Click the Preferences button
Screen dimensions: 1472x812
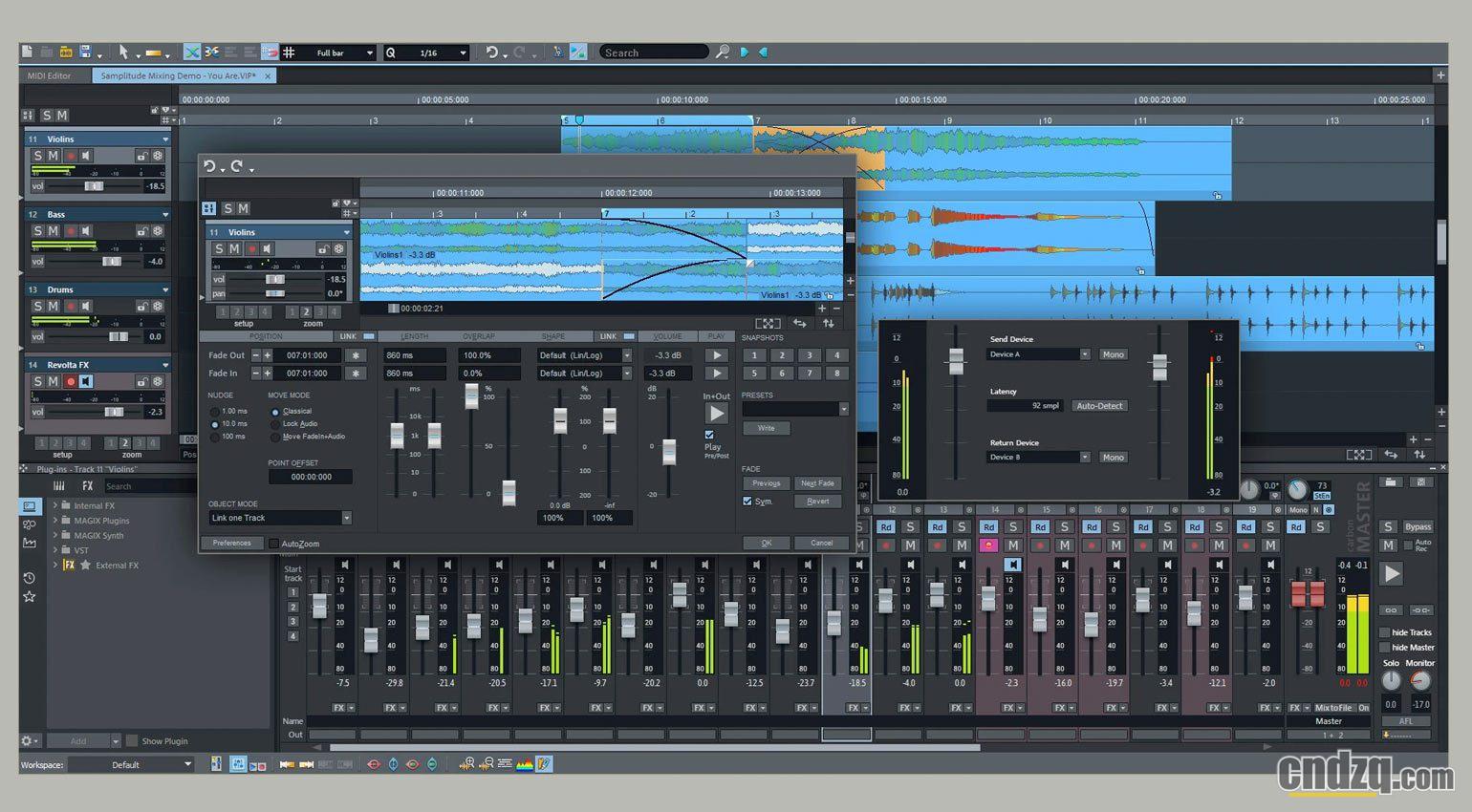coord(232,543)
